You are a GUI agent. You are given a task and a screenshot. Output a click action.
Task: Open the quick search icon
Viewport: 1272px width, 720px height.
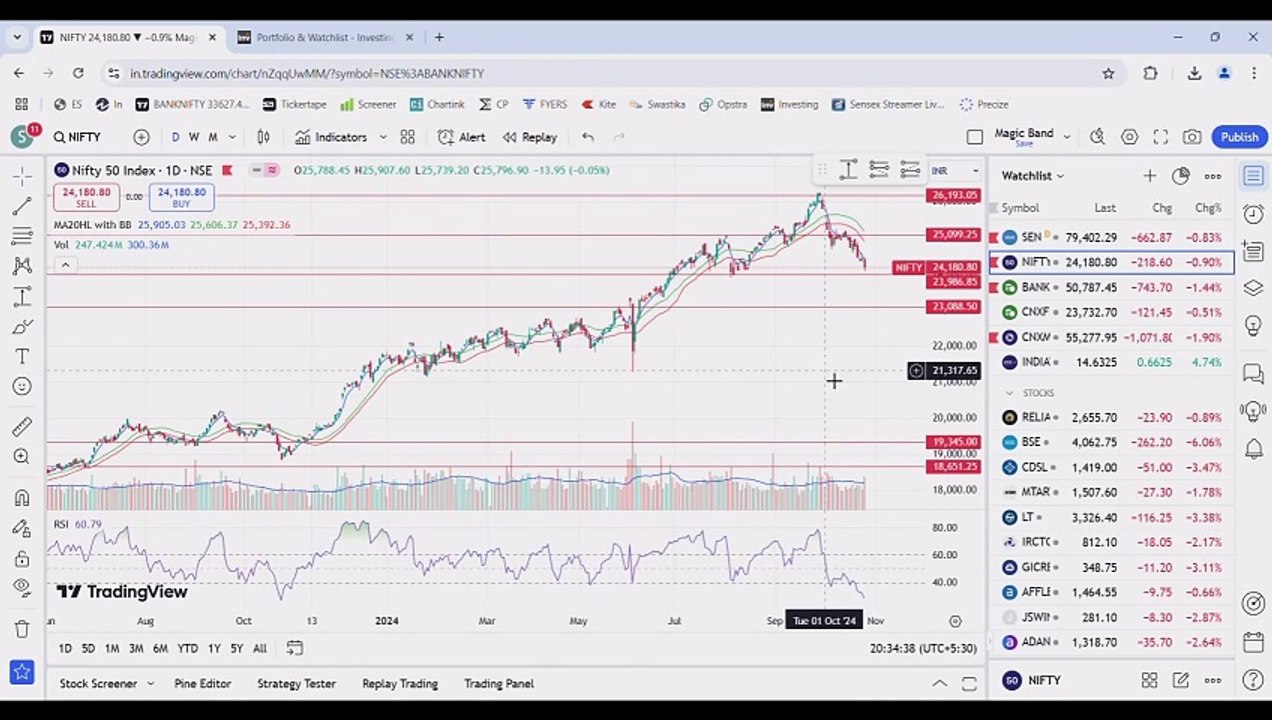(x=1097, y=137)
